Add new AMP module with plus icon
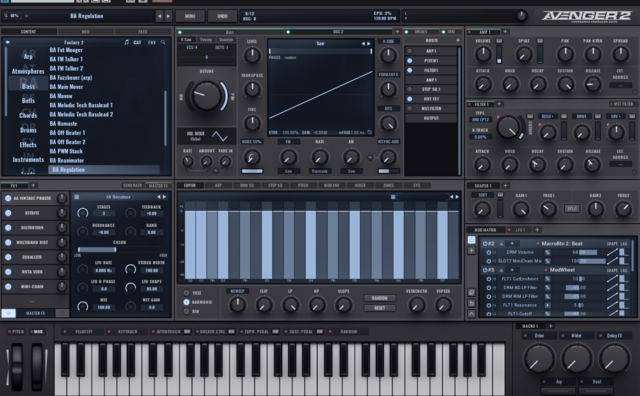 505,31
